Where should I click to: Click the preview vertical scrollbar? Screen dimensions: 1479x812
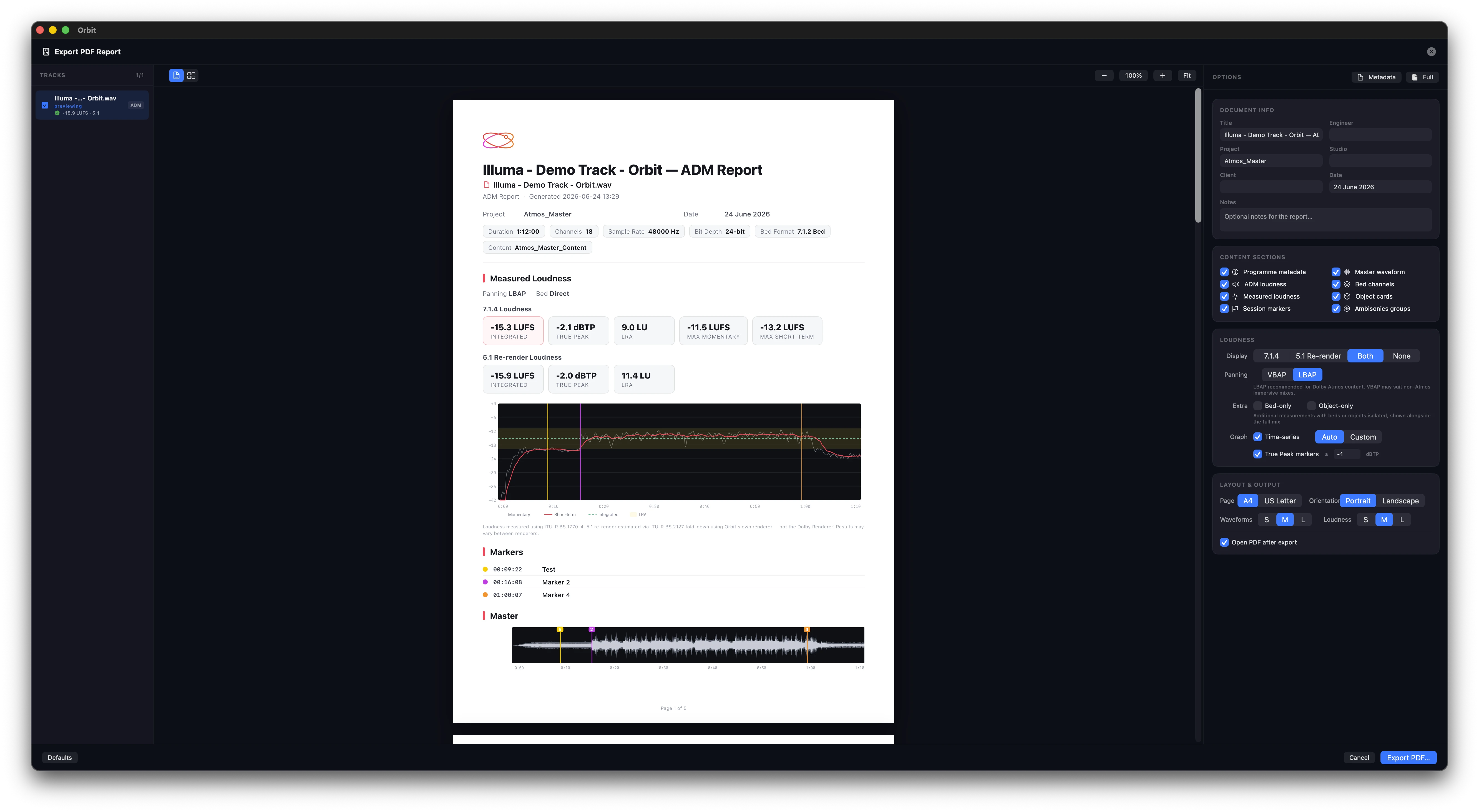(1198, 155)
